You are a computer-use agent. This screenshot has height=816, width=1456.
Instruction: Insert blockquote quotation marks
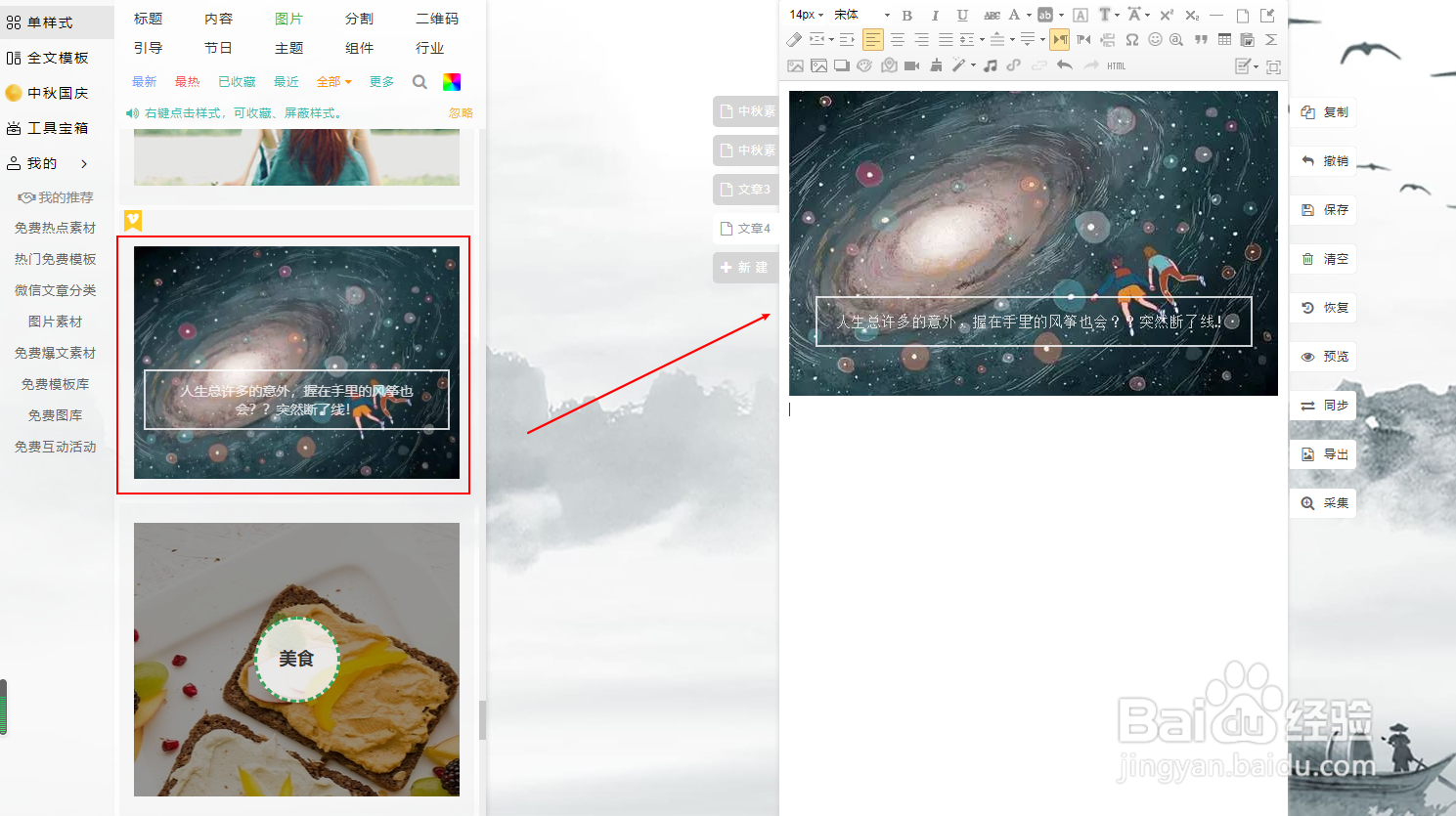1201,40
